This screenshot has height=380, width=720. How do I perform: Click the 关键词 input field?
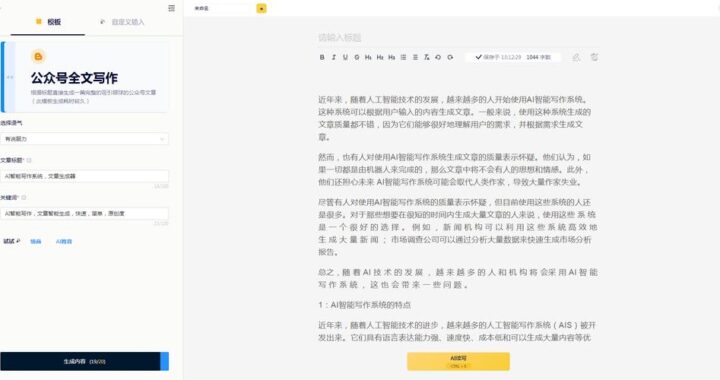click(x=84, y=213)
